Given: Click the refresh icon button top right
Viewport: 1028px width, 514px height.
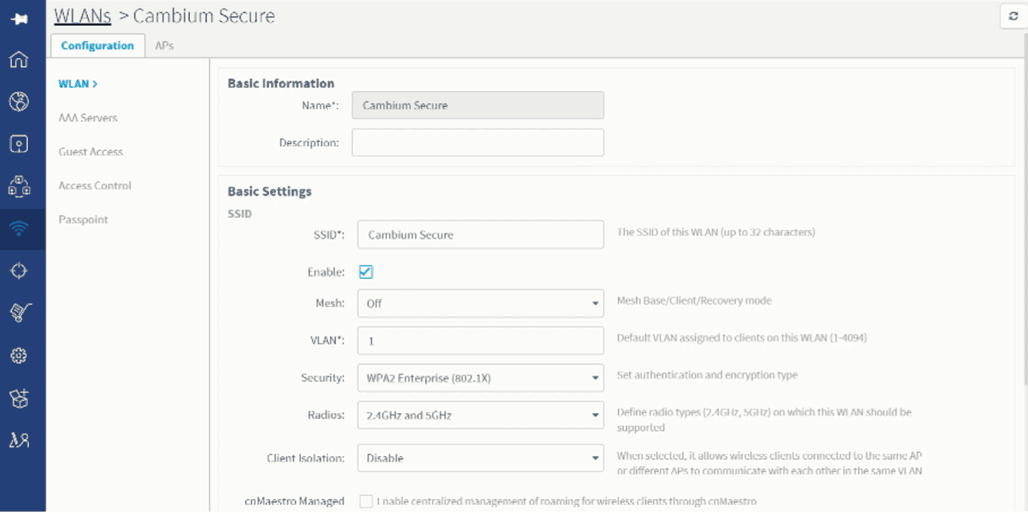Looking at the screenshot, I should pyautogui.click(x=1013, y=17).
